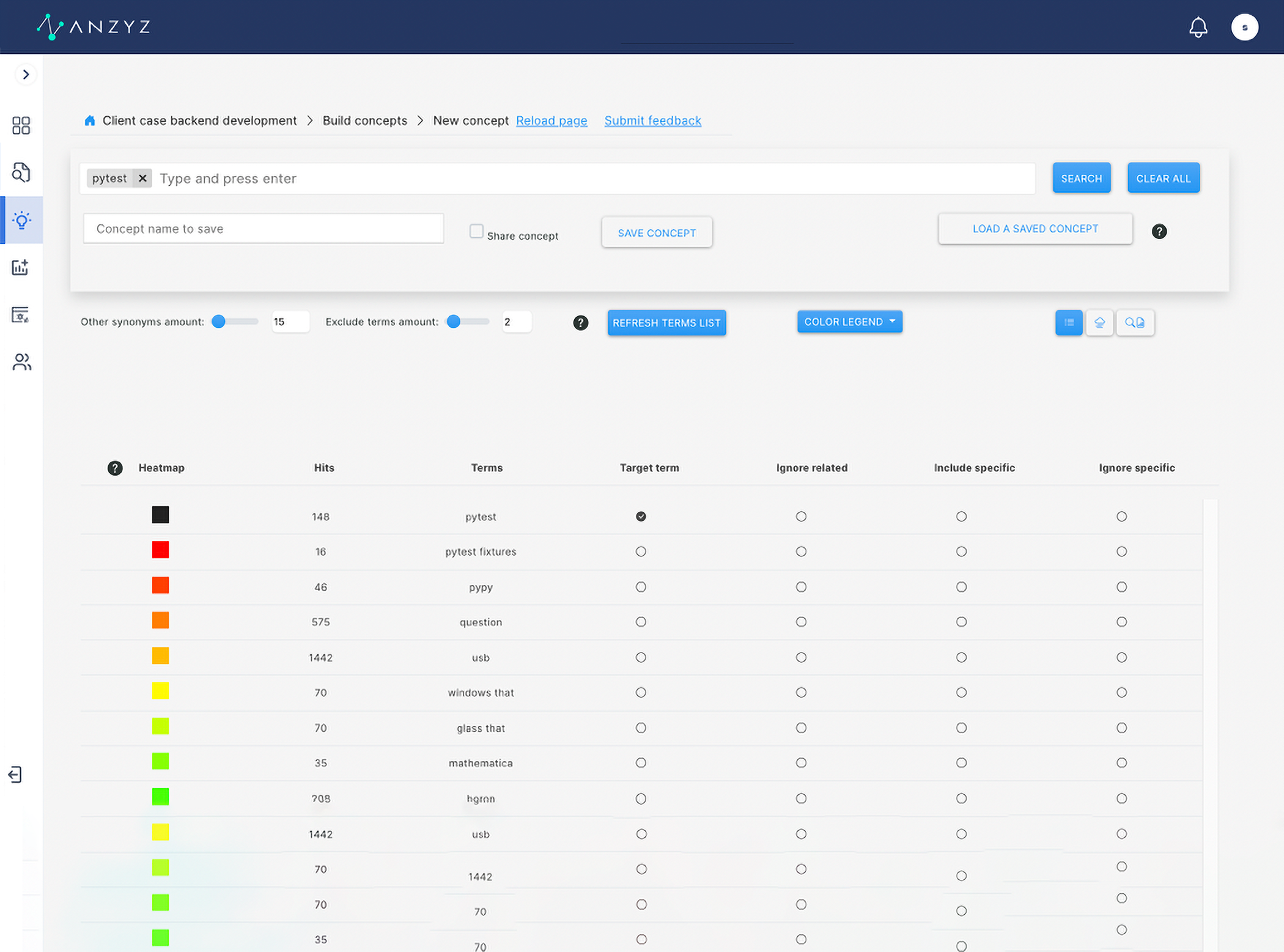Switch to the list view icon
The width and height of the screenshot is (1284, 952).
[x=1069, y=322]
